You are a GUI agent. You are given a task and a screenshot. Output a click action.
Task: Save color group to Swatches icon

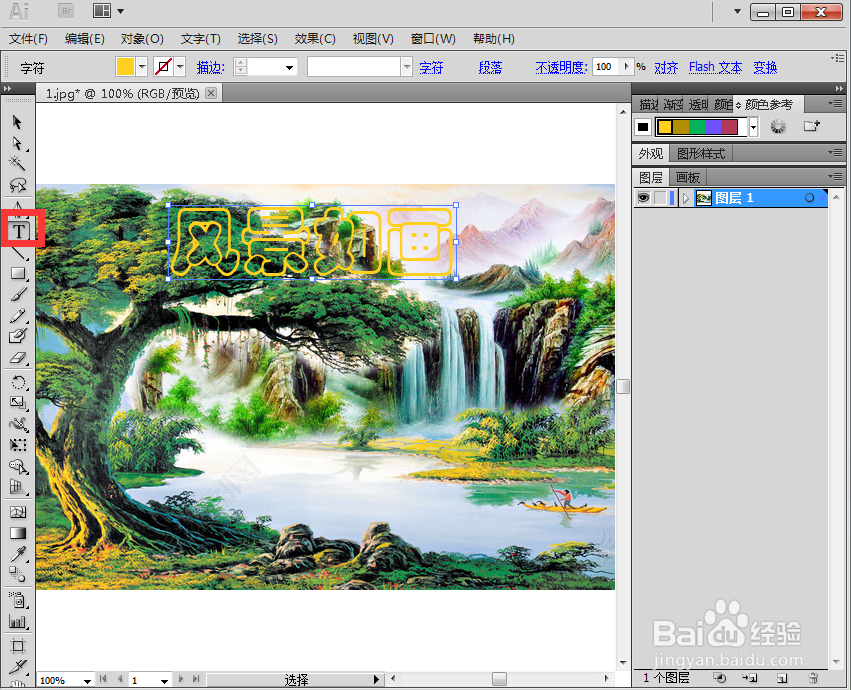tap(811, 126)
